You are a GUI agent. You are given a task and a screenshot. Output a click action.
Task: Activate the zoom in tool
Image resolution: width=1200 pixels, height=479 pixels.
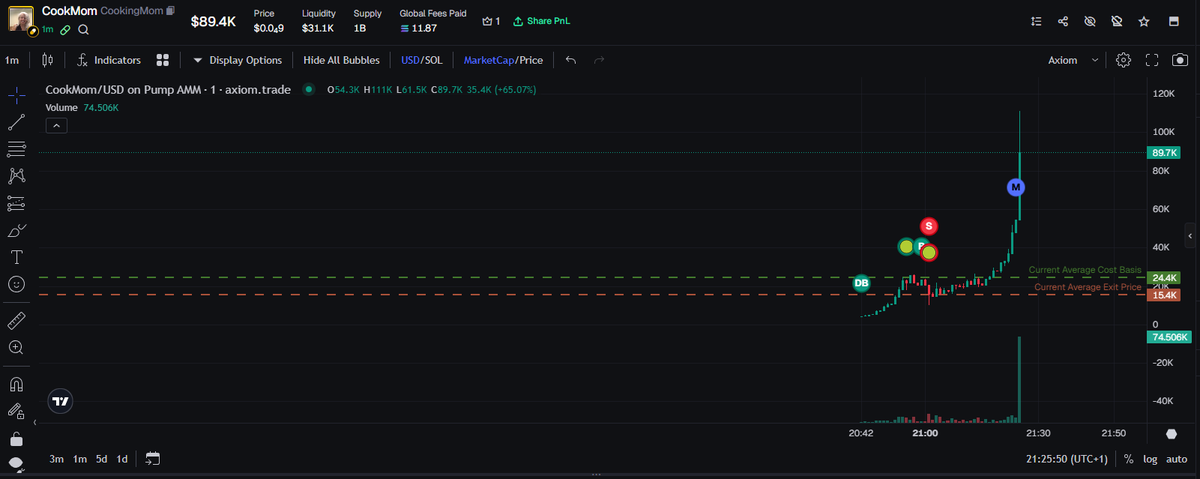(17, 347)
